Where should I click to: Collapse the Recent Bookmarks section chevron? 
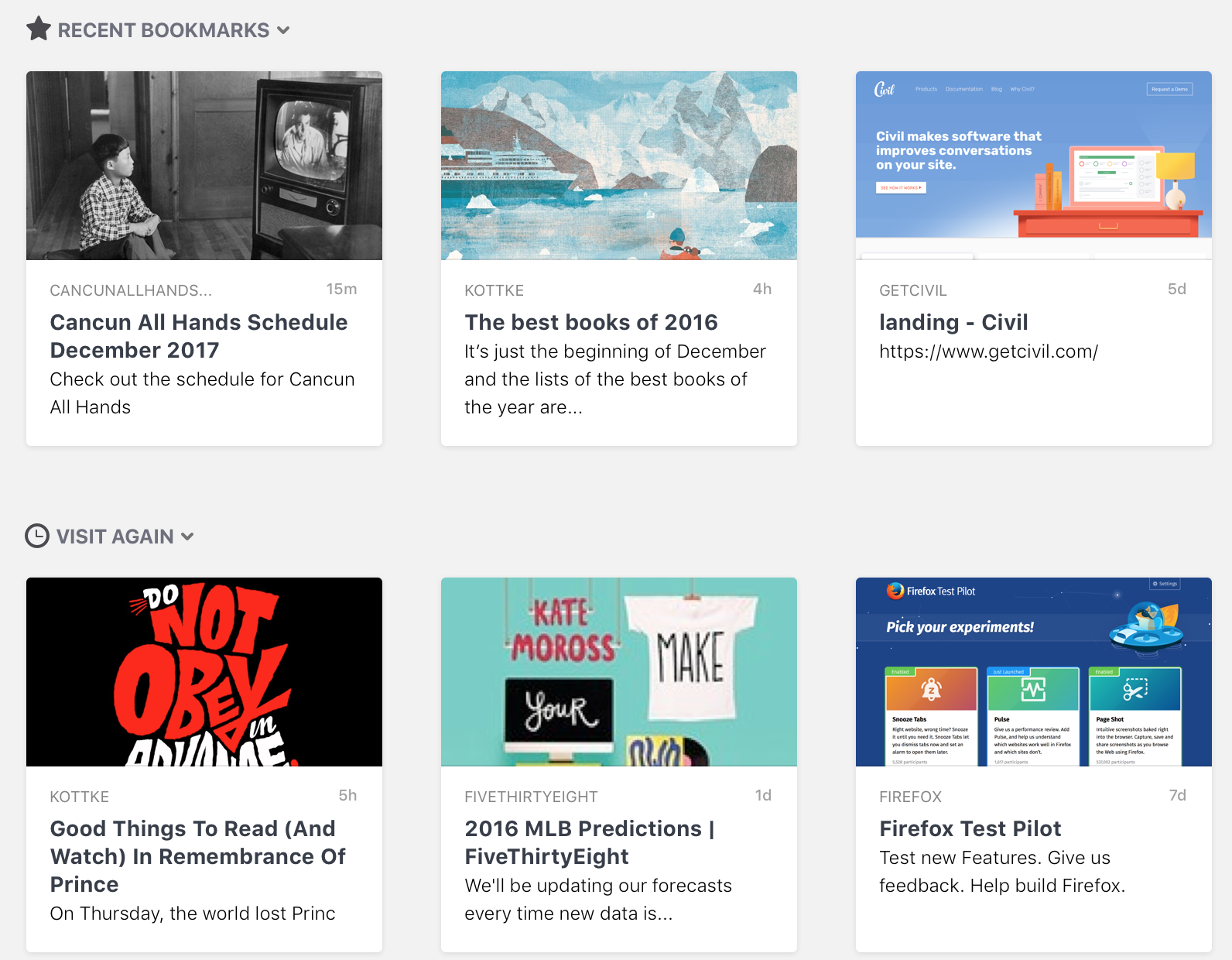click(283, 30)
